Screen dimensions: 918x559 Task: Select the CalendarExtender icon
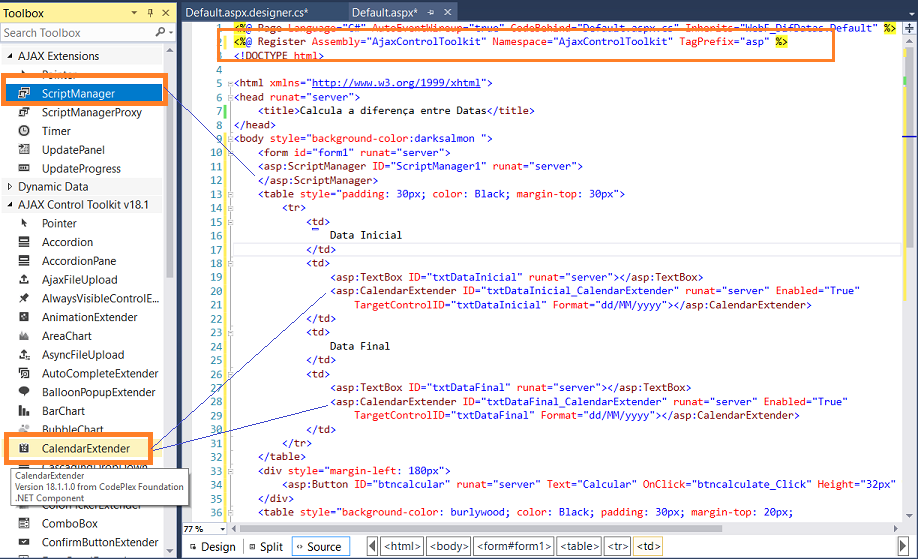point(24,448)
